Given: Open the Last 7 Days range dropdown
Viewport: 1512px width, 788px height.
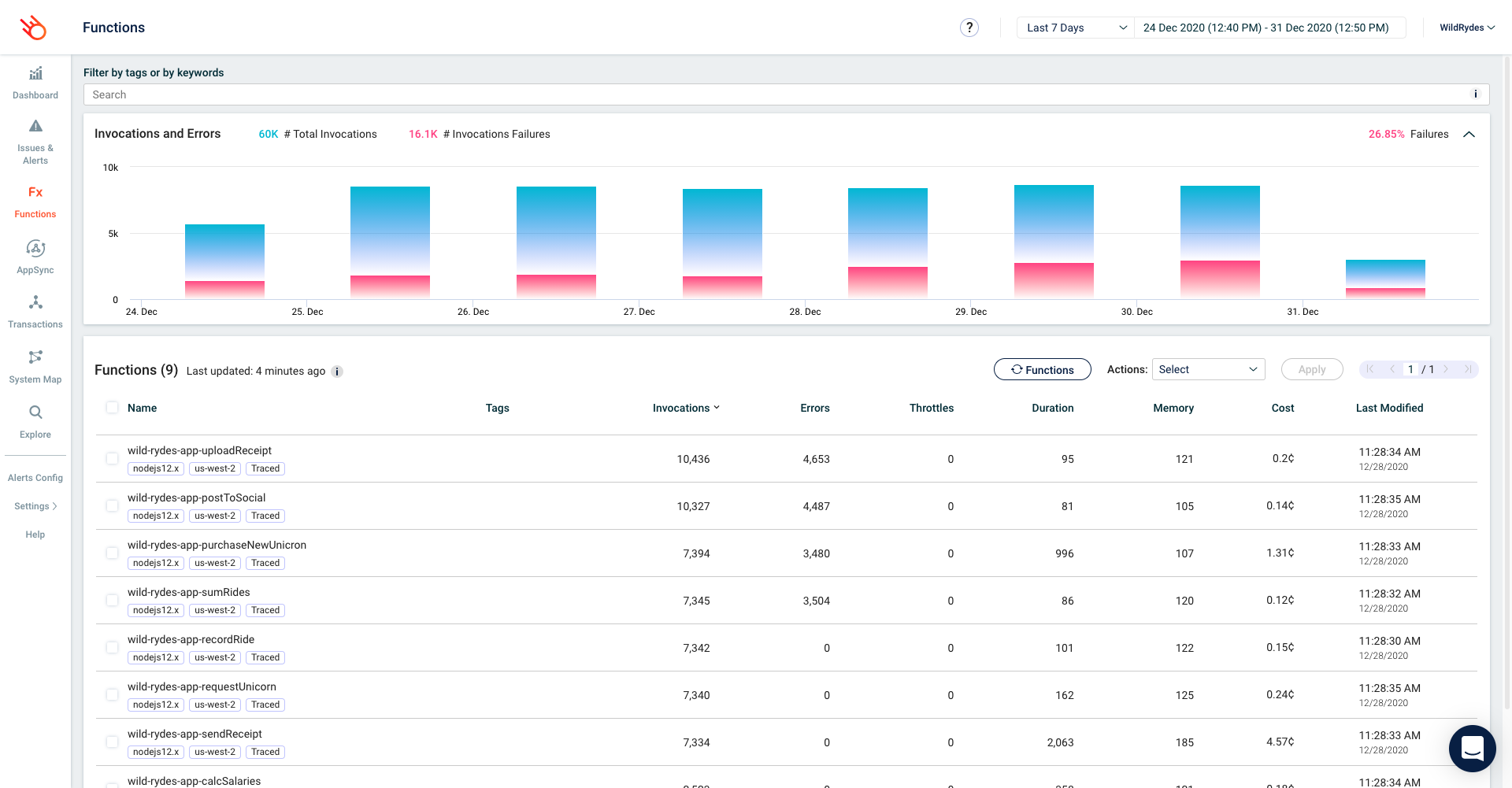Looking at the screenshot, I should pyautogui.click(x=1075, y=28).
